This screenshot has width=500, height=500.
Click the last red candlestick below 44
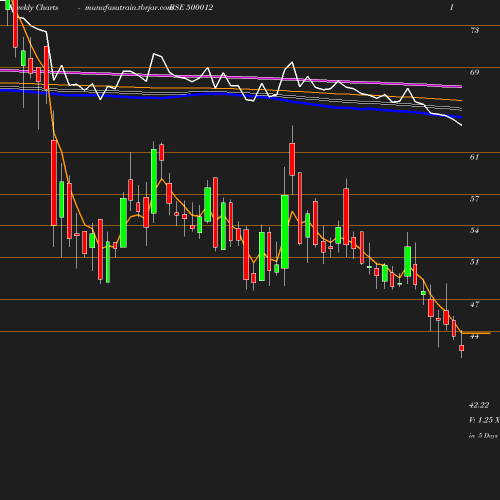462,348
